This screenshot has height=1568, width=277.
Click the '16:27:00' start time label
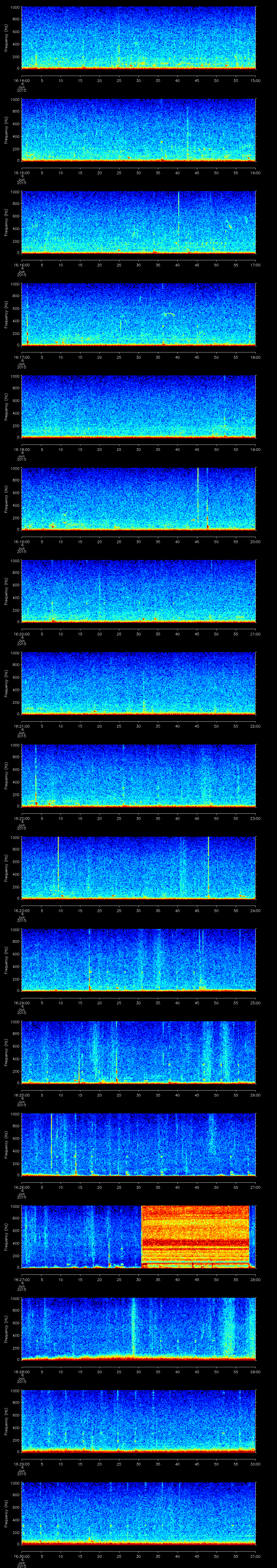click(21, 1279)
